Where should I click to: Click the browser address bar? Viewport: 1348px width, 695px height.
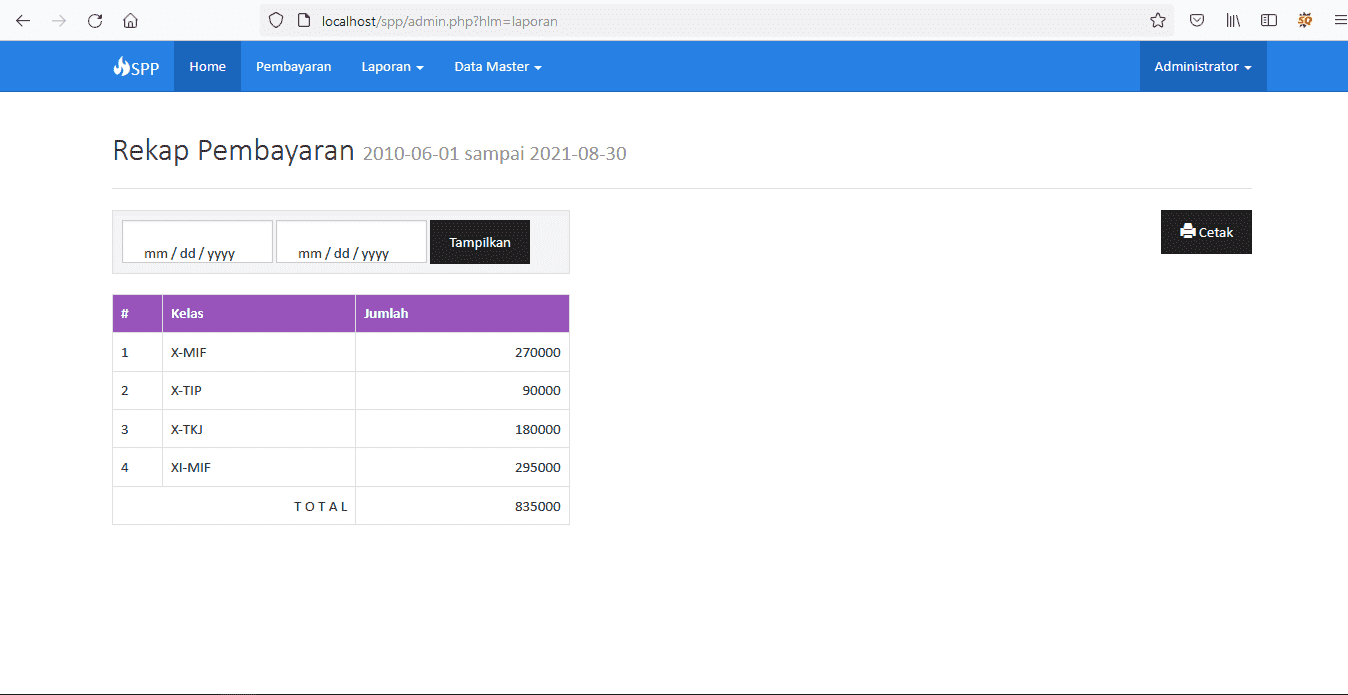point(600,20)
